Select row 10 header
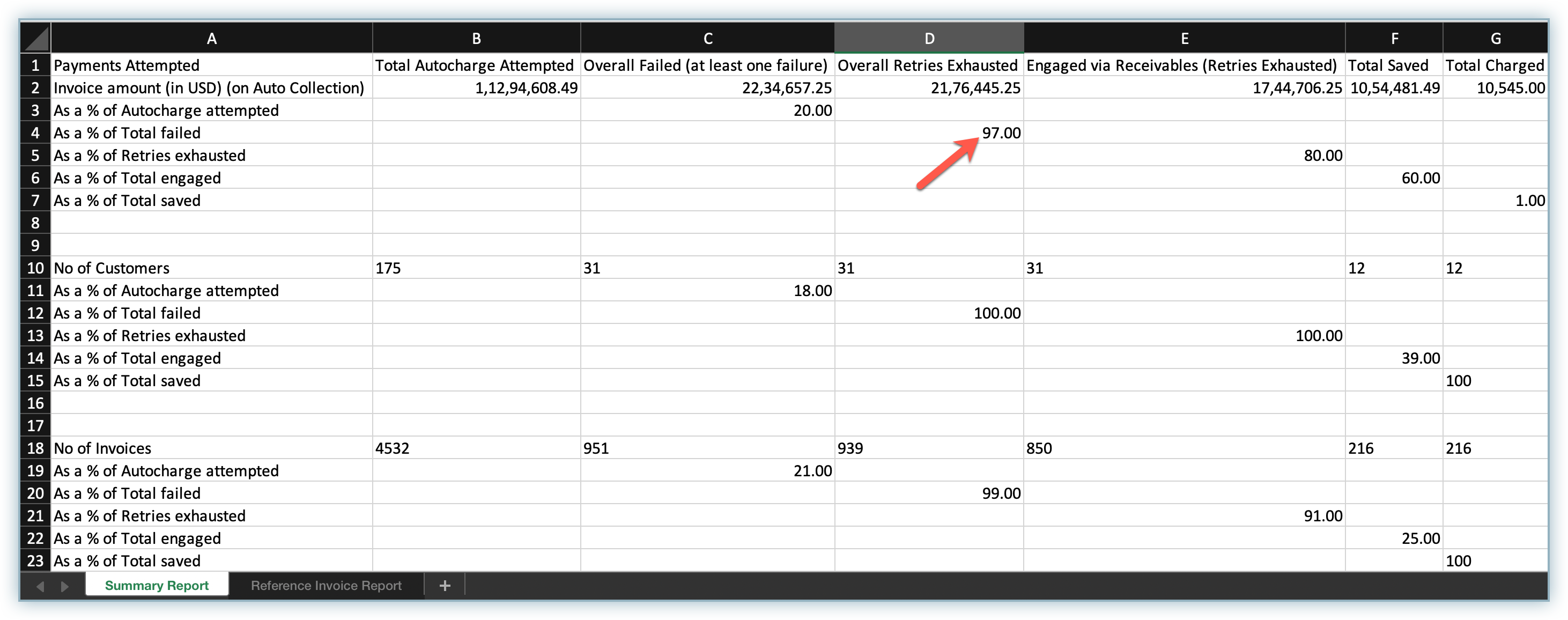Viewport: 1568px width, 620px height. (35, 268)
